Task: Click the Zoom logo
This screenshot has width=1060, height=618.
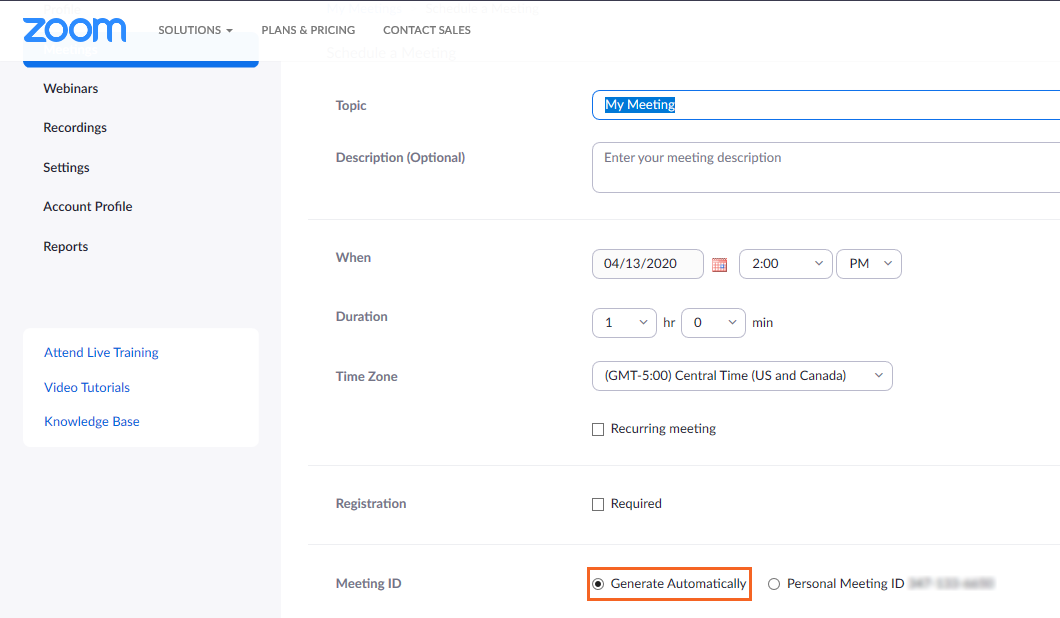Action: click(x=74, y=30)
